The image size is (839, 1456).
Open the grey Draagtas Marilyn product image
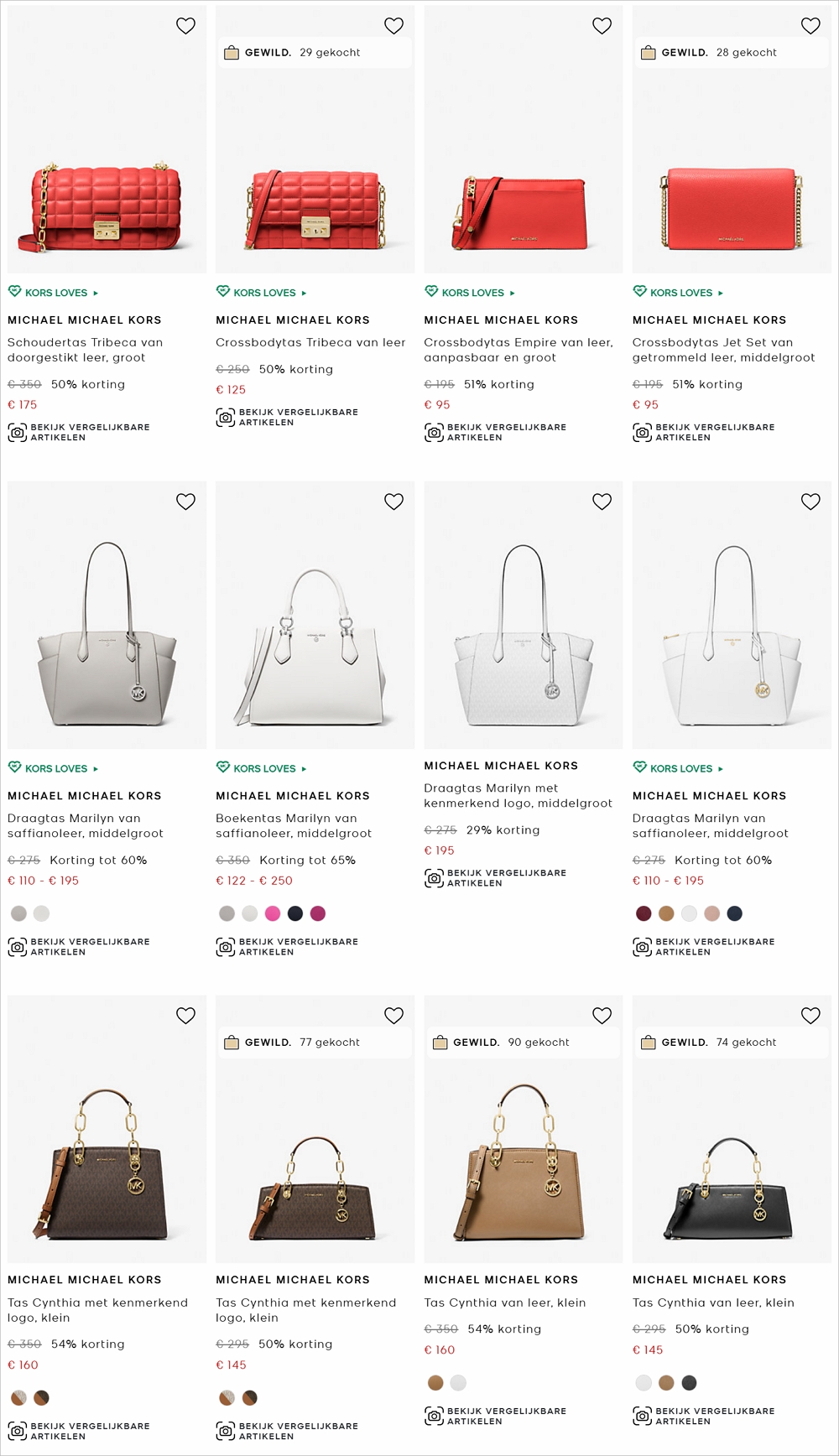[107, 615]
